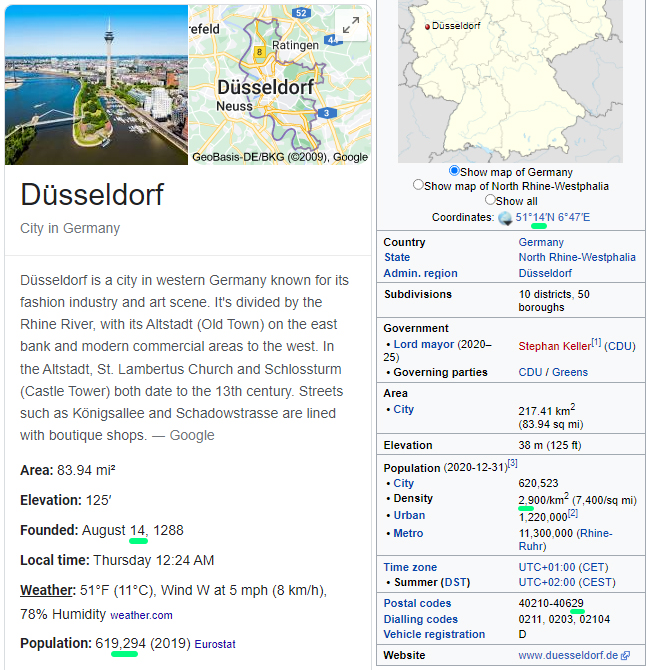This screenshot has width=650, height=670.
Task: Click the Germany location map image
Action: 510,81
